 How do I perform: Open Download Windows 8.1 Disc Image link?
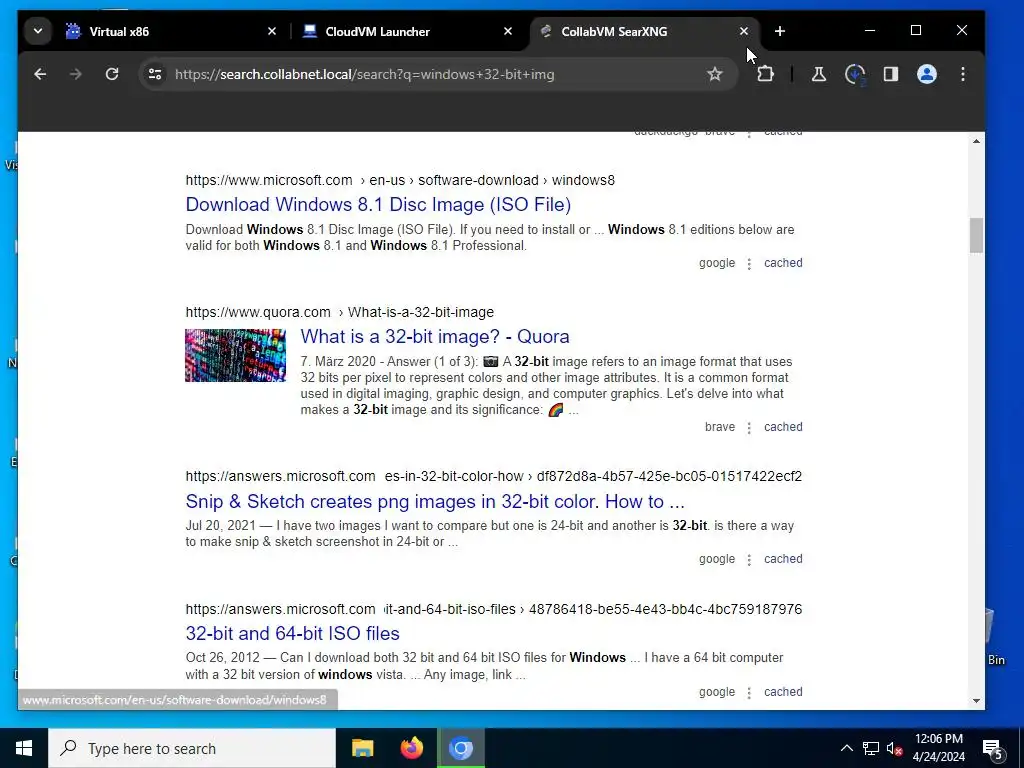(x=378, y=204)
